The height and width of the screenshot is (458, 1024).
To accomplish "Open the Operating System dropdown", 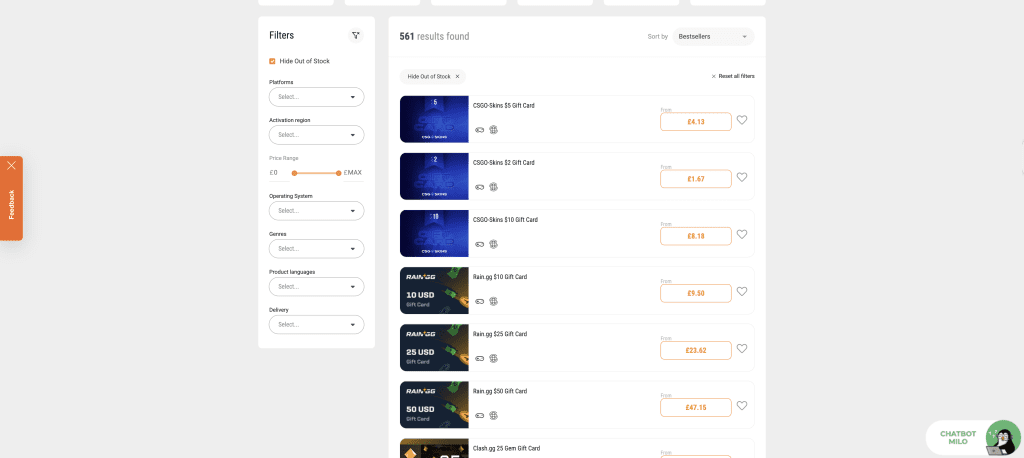I will 317,210.
